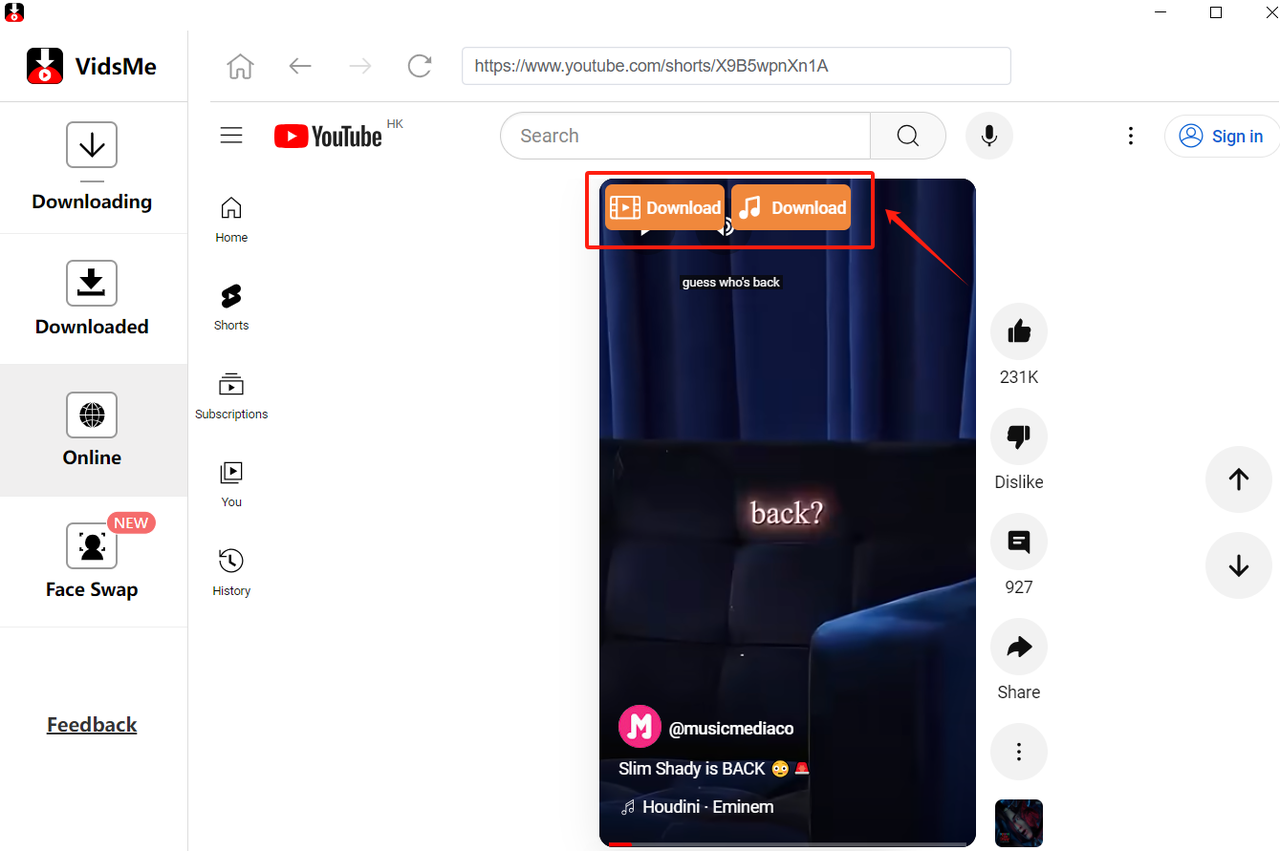Open the Downloading section
This screenshot has height=851, width=1280.
[x=92, y=167]
